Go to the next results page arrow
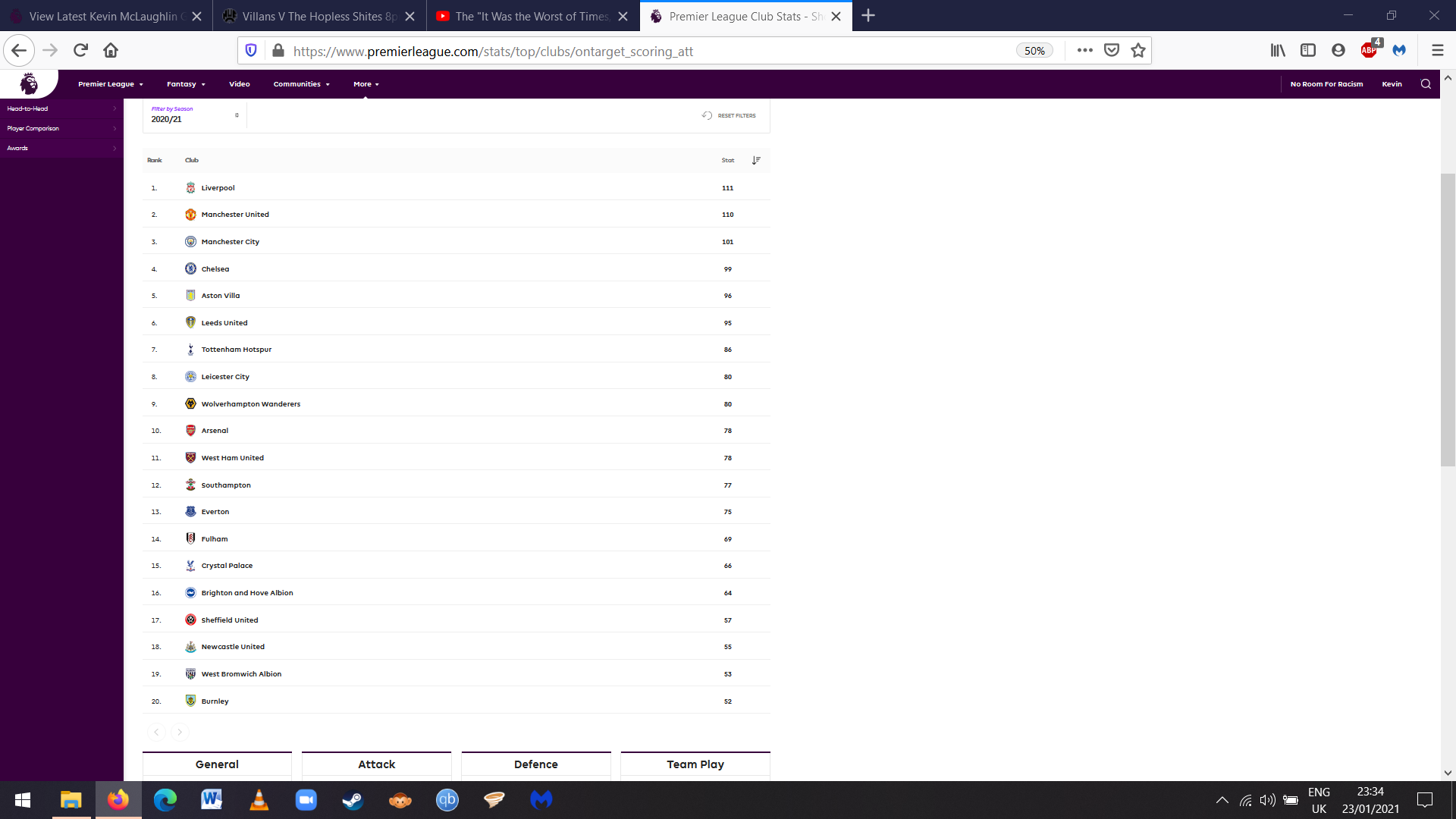 point(180,732)
